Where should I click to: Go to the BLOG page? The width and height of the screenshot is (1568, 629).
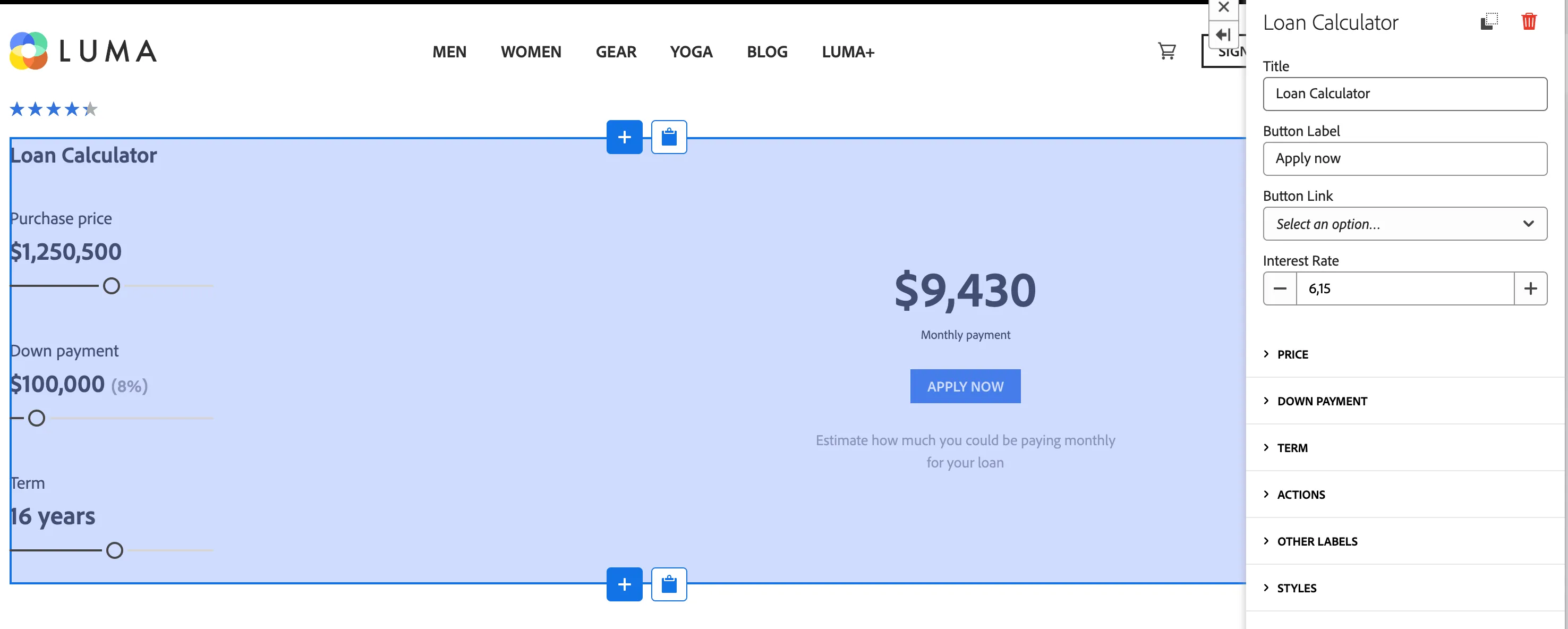(767, 52)
